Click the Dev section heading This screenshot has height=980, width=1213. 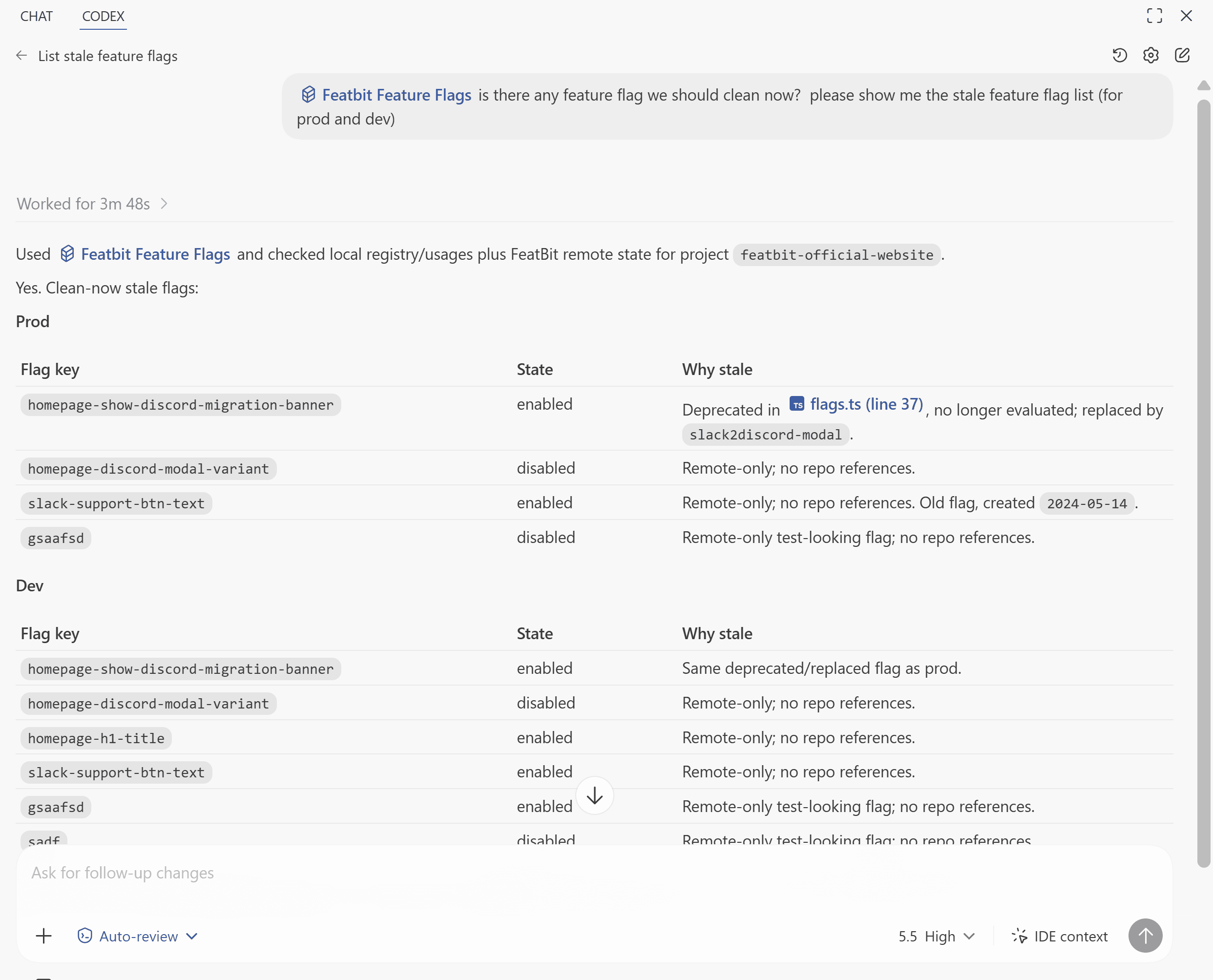[29, 585]
